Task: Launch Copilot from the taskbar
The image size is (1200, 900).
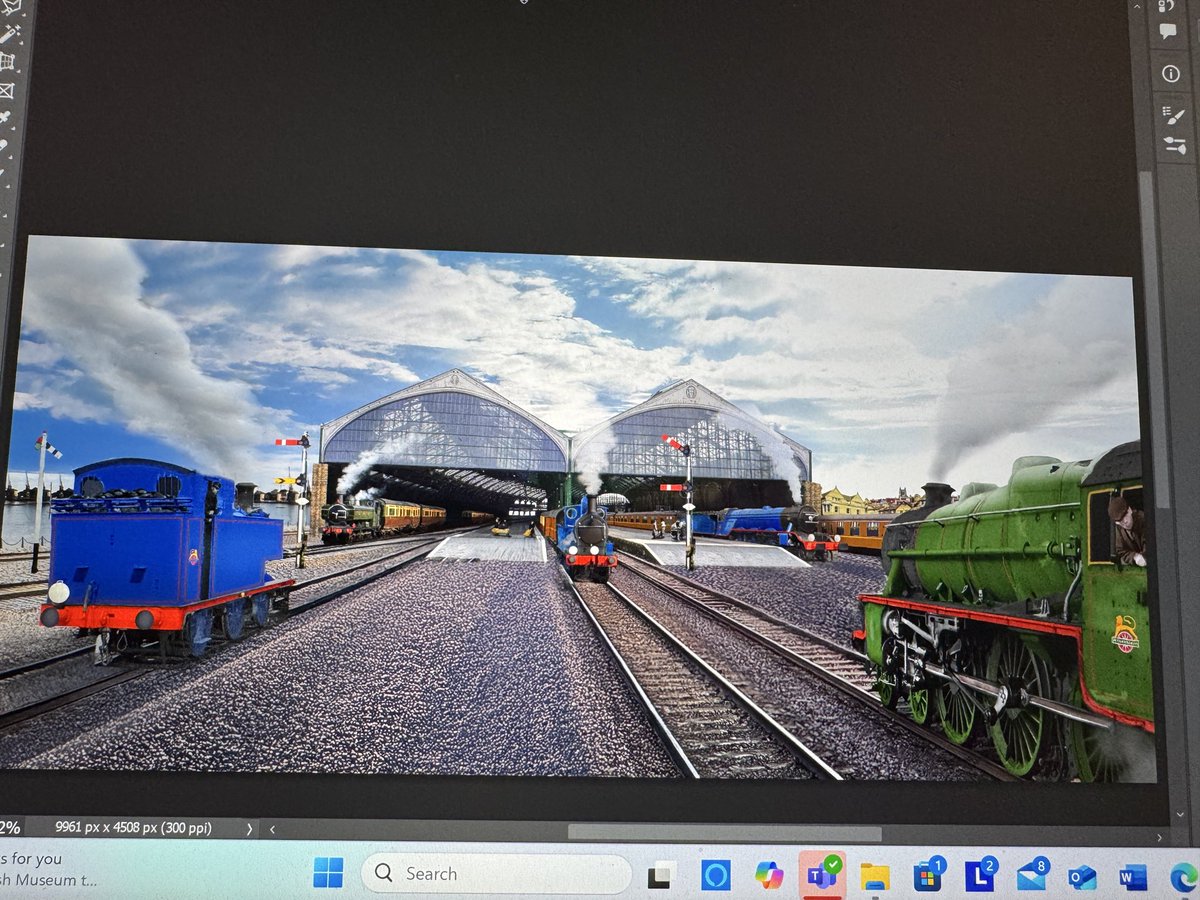Action: pyautogui.click(x=769, y=876)
